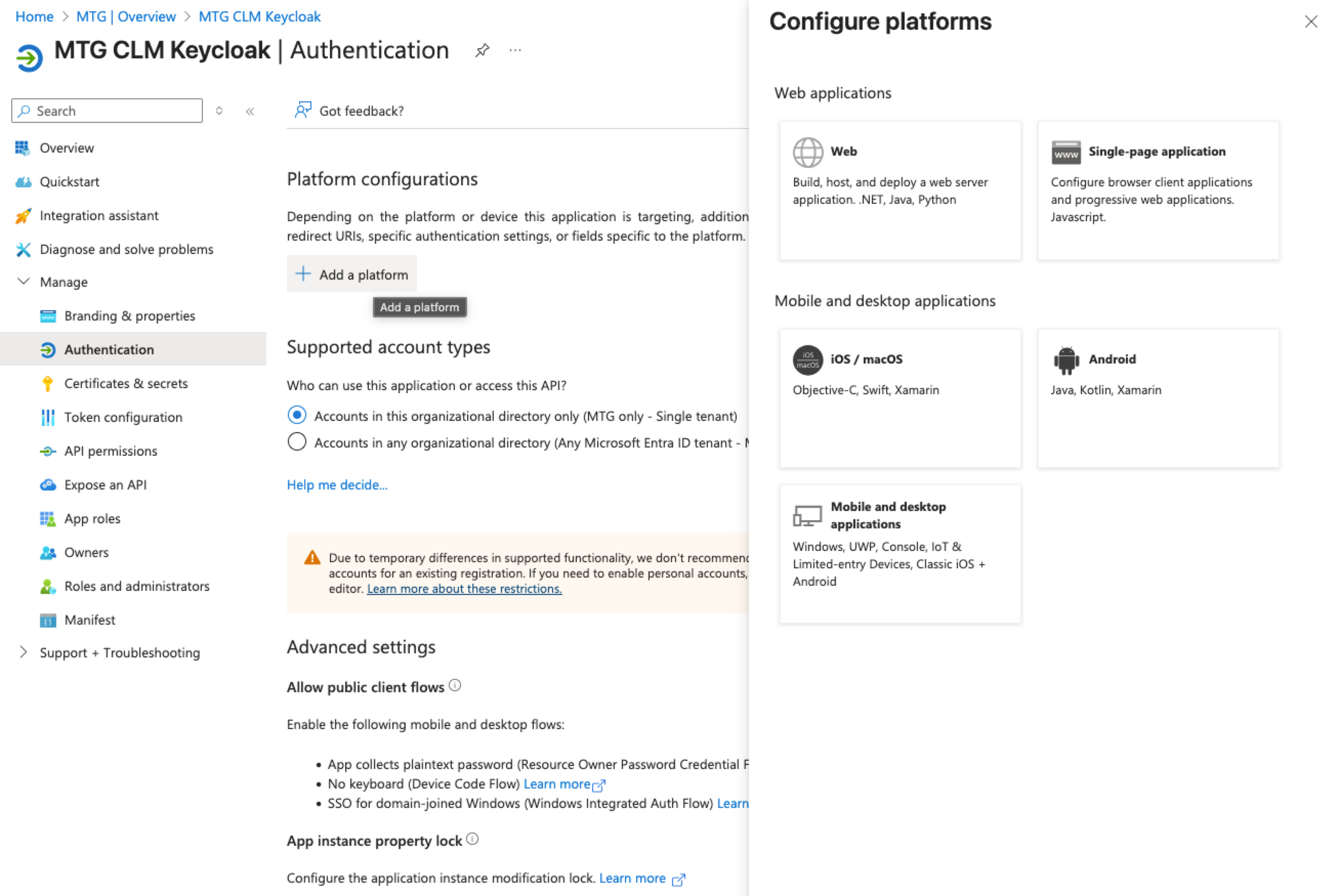Pick the Single-page application tile

click(x=1158, y=190)
